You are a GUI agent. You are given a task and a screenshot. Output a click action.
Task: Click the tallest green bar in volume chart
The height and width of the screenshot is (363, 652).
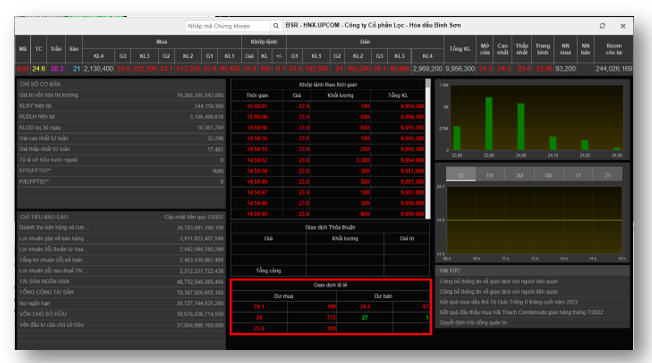click(x=489, y=123)
